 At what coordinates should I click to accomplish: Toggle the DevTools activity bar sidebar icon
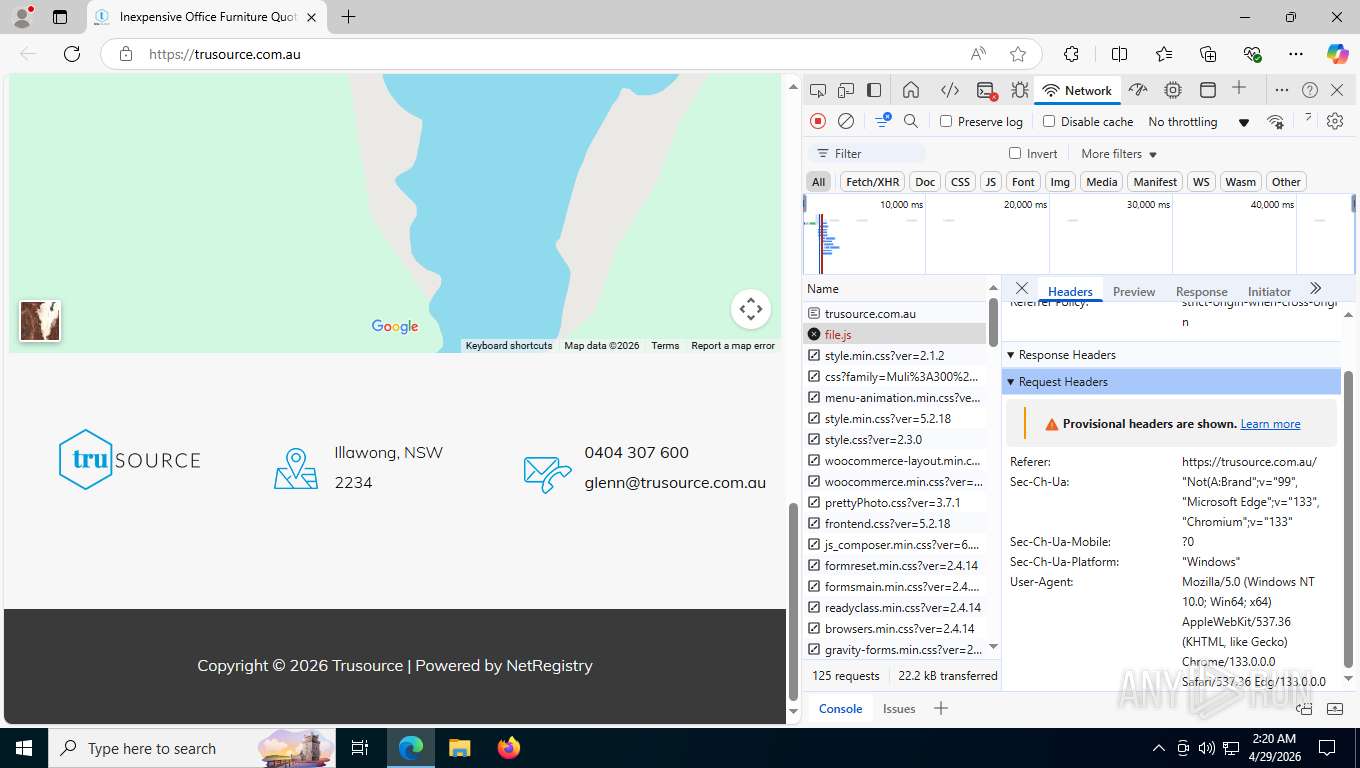tap(874, 90)
